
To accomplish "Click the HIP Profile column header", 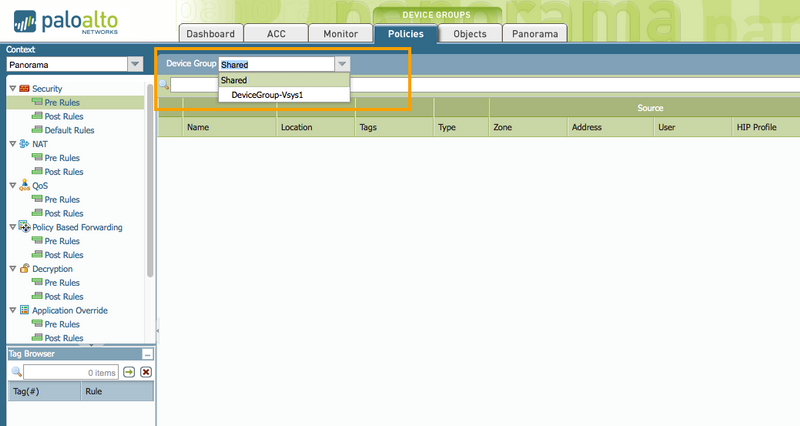I will click(766, 127).
